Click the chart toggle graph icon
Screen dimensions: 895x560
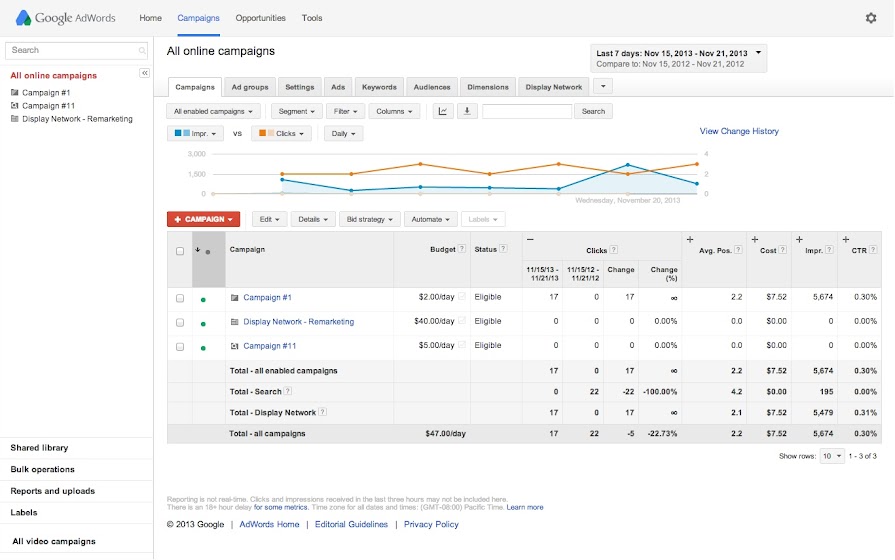click(x=443, y=111)
